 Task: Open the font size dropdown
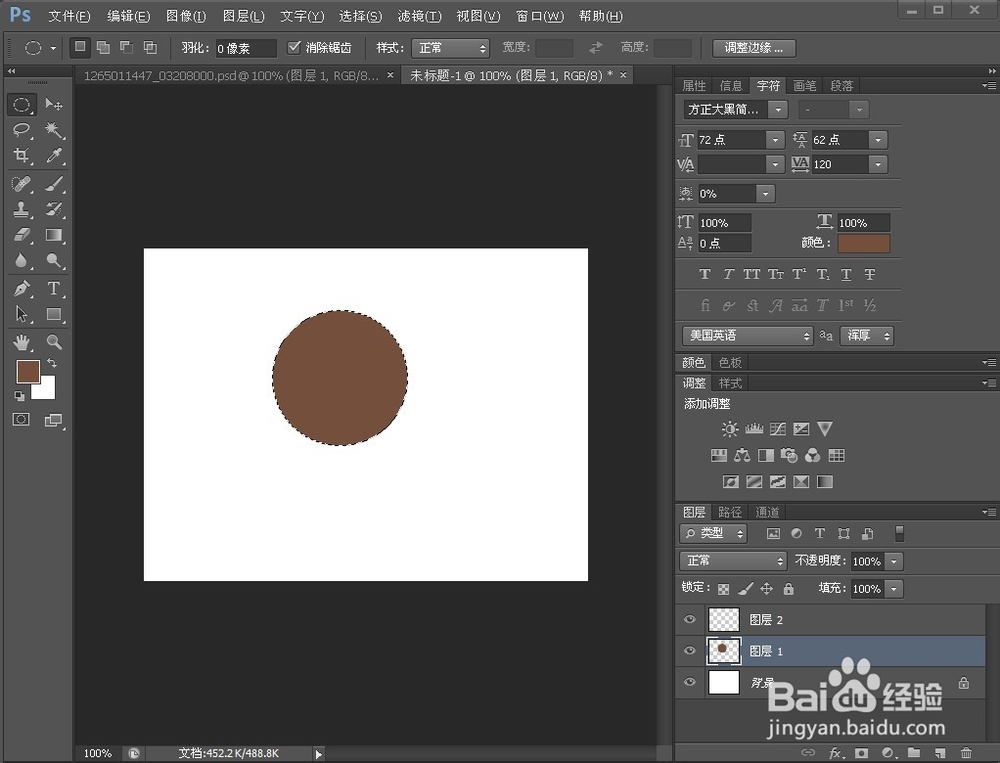(x=775, y=140)
